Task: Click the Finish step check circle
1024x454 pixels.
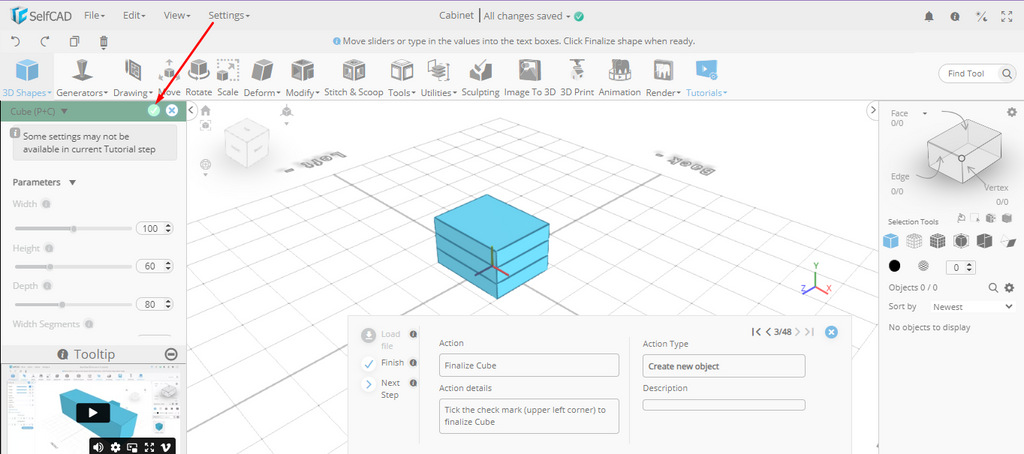Action: (x=368, y=363)
